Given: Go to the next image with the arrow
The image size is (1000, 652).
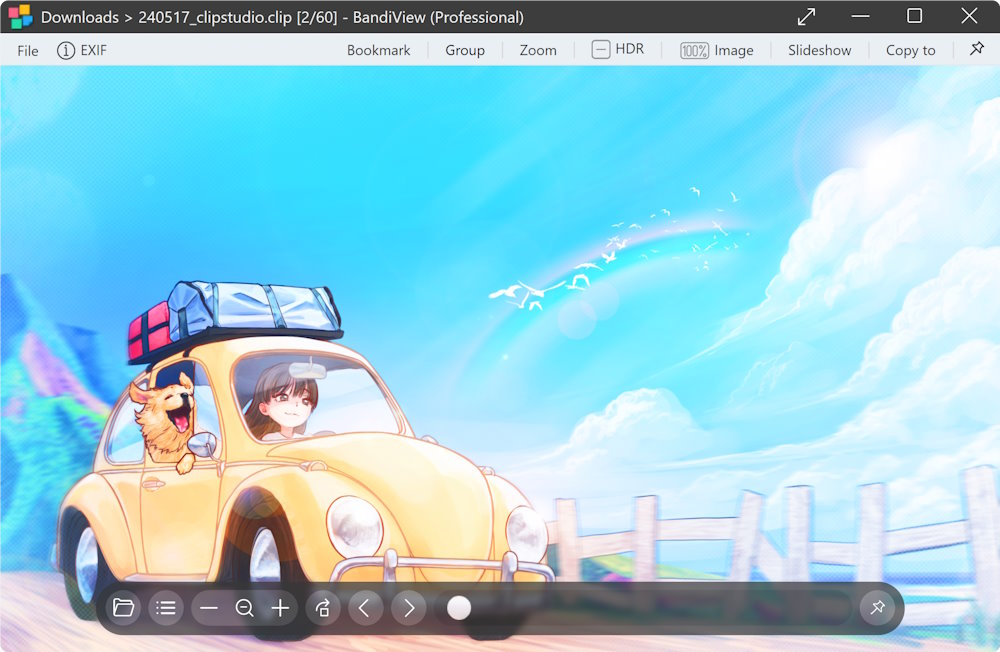Looking at the screenshot, I should pos(408,608).
